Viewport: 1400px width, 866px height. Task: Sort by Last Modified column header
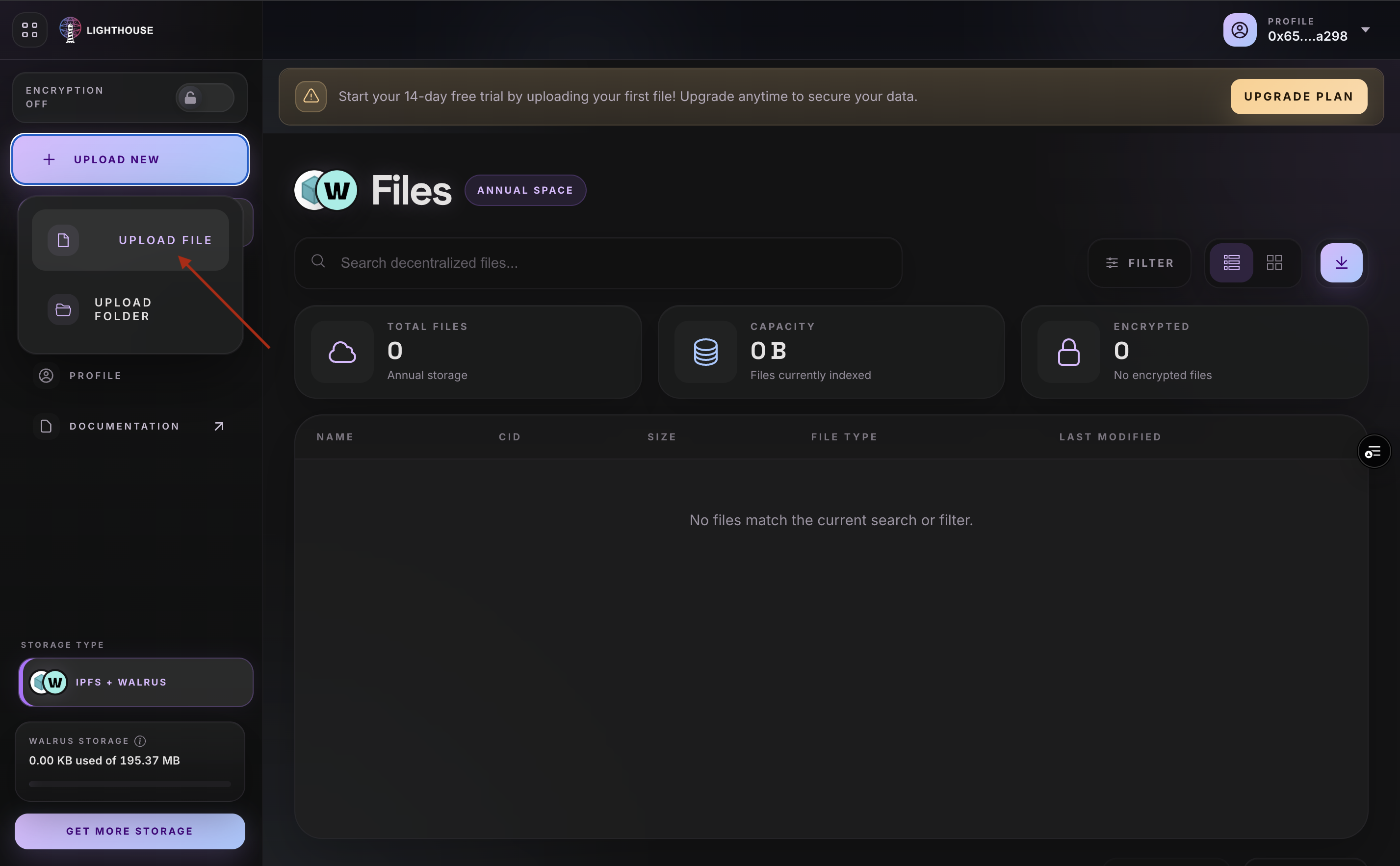[x=1110, y=437]
